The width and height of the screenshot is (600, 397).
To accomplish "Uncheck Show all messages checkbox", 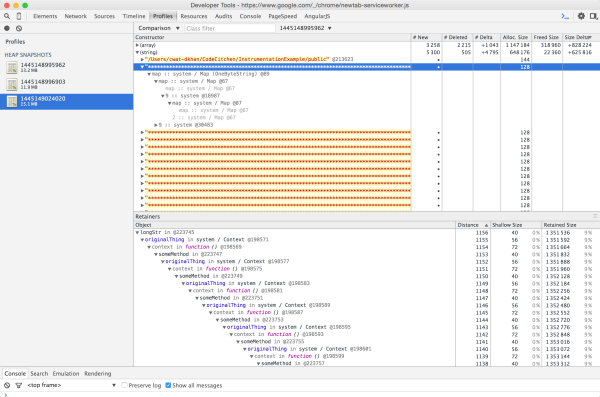I will point(168,385).
